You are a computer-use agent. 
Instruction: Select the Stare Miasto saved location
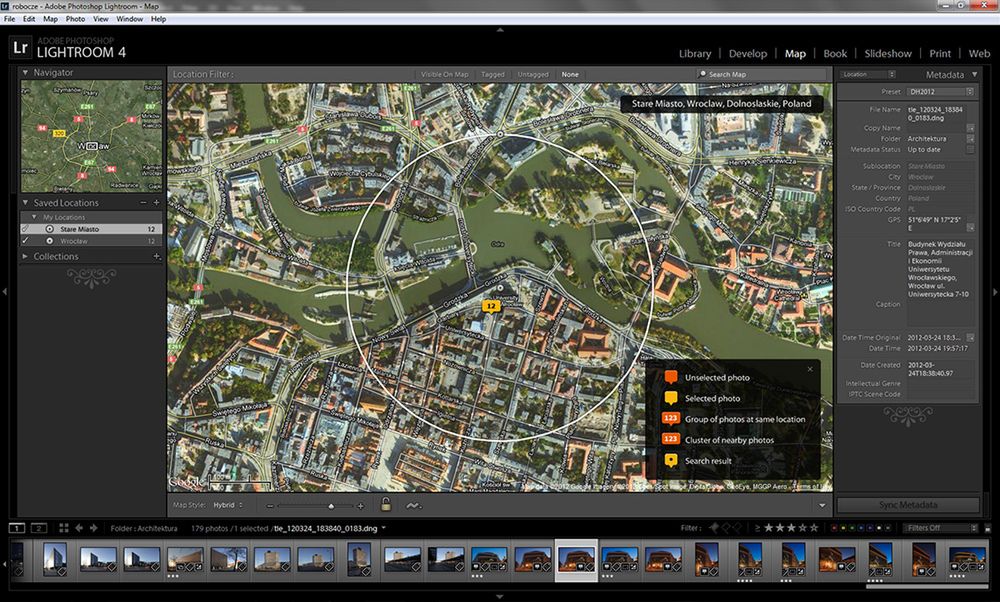coord(91,229)
